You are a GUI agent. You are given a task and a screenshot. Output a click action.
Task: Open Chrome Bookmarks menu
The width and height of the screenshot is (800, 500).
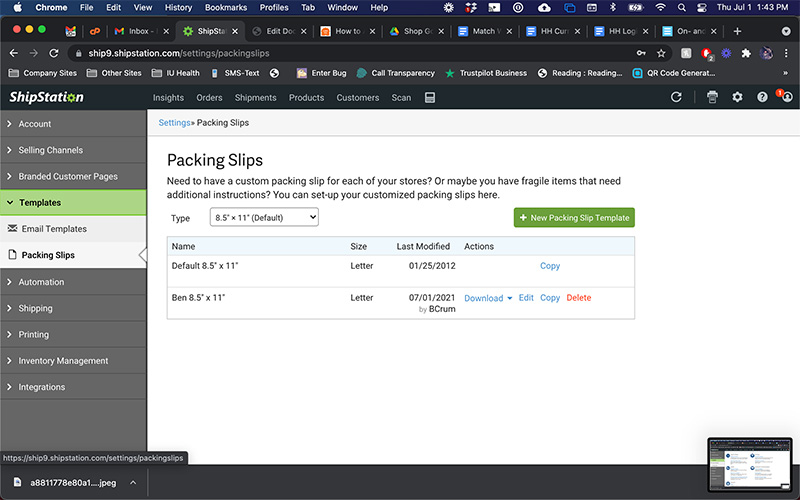point(226,7)
